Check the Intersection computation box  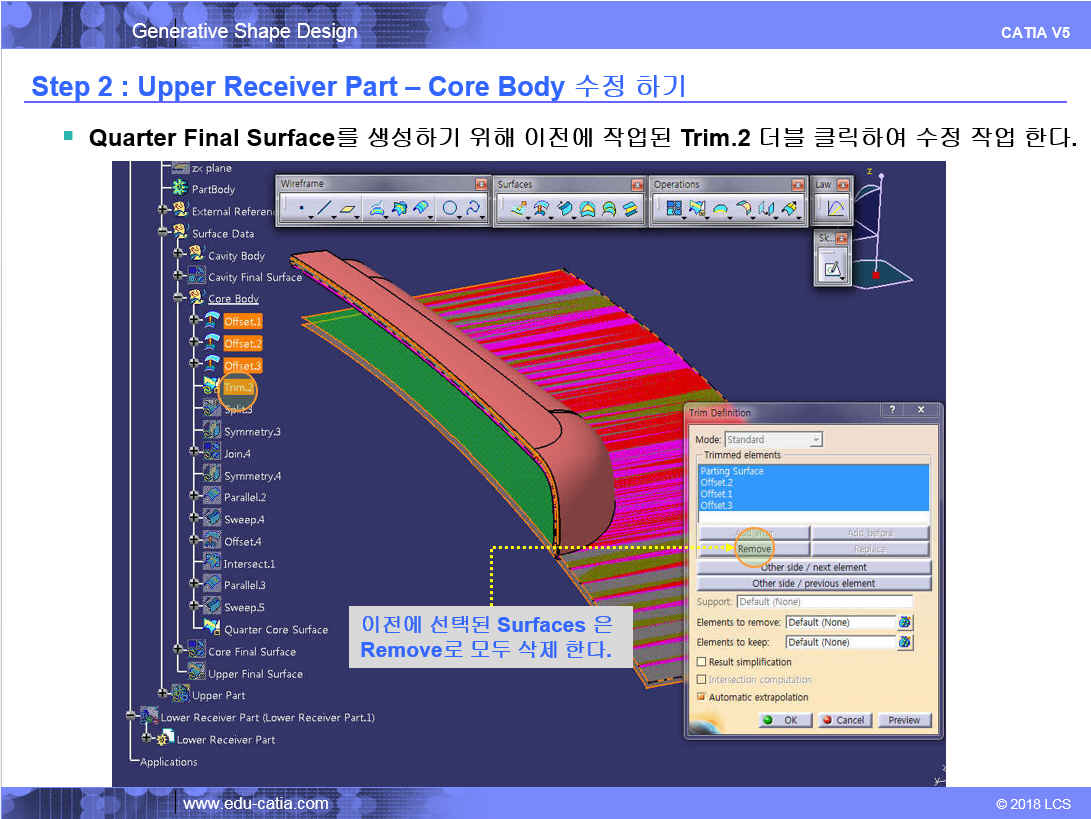(x=702, y=680)
